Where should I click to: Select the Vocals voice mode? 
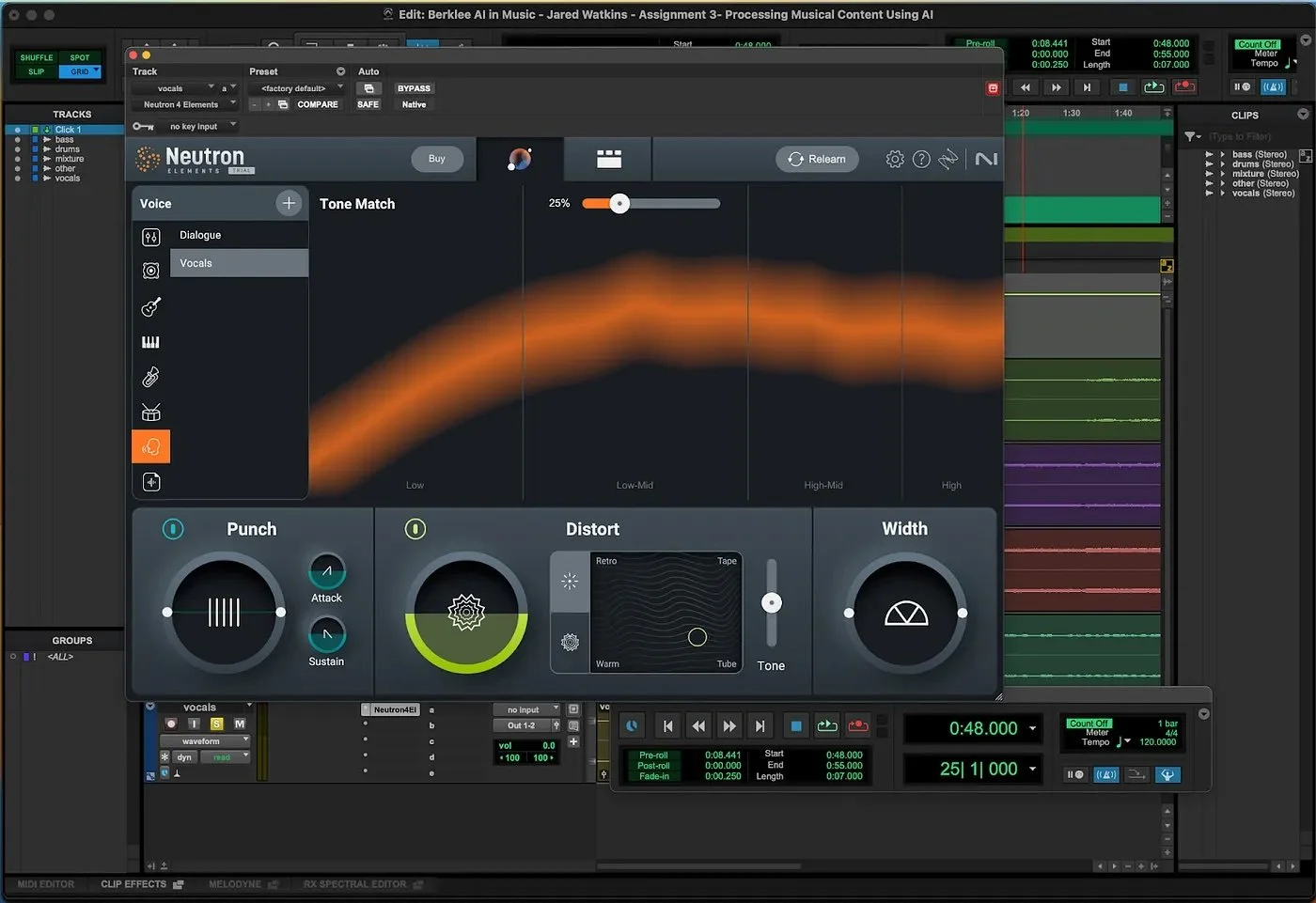click(239, 263)
